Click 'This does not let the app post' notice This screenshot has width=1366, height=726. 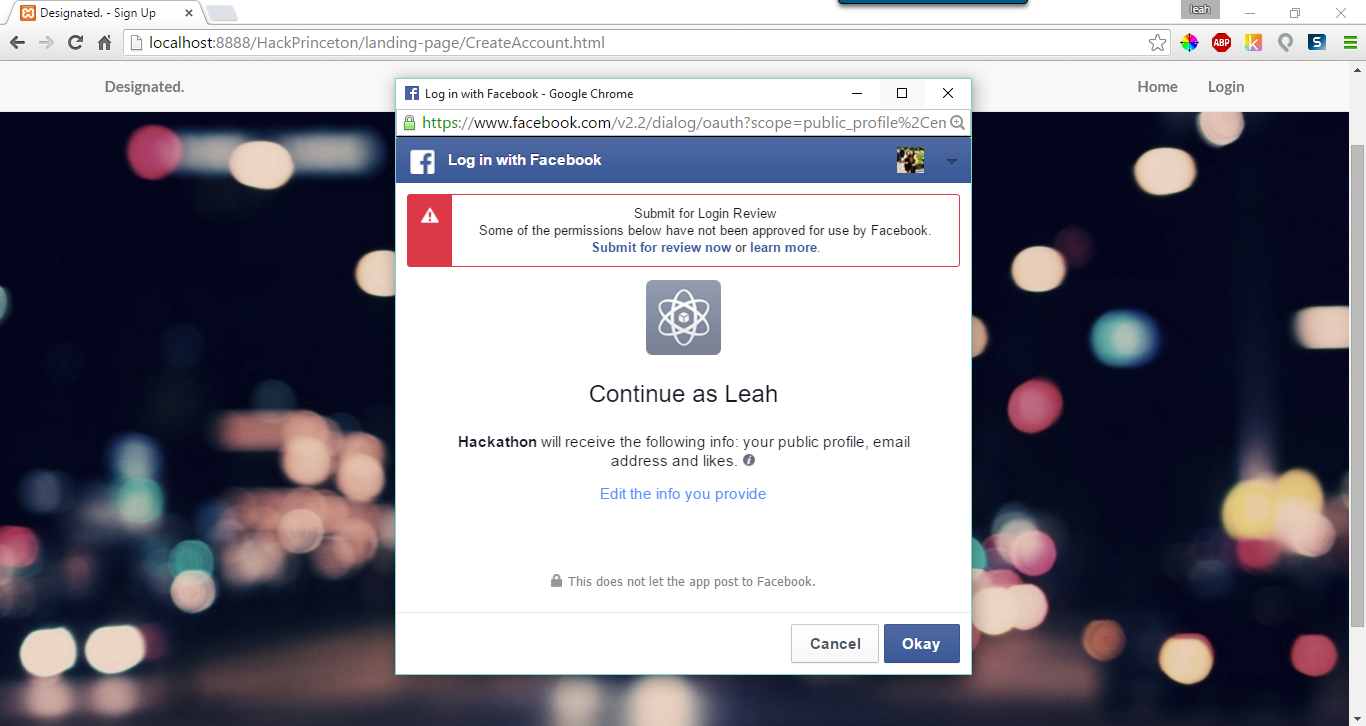[x=691, y=581]
